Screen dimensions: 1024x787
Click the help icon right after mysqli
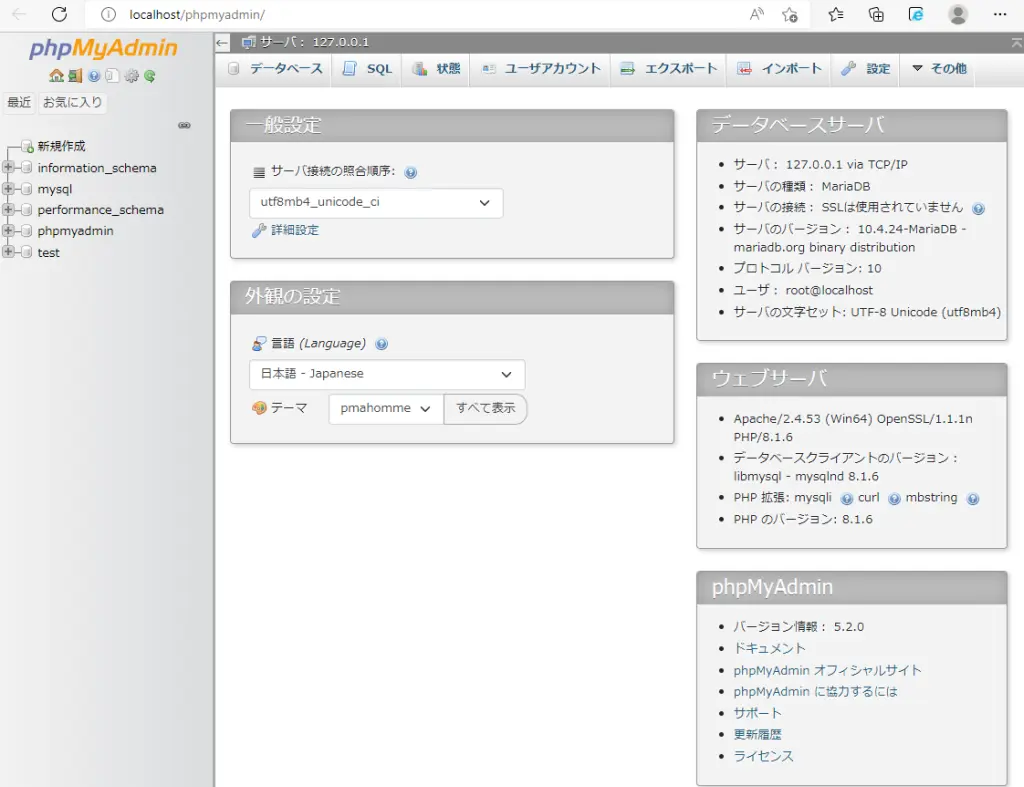pyautogui.click(x=846, y=499)
